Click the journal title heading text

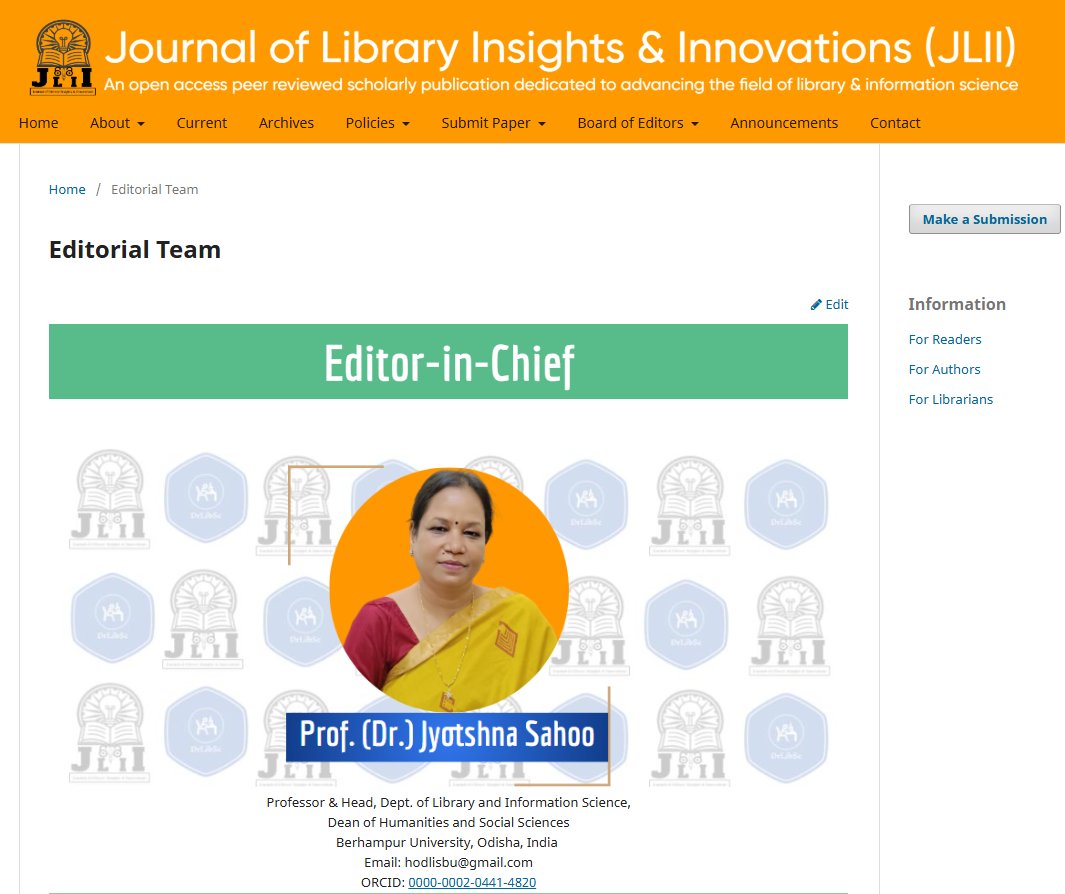560,48
